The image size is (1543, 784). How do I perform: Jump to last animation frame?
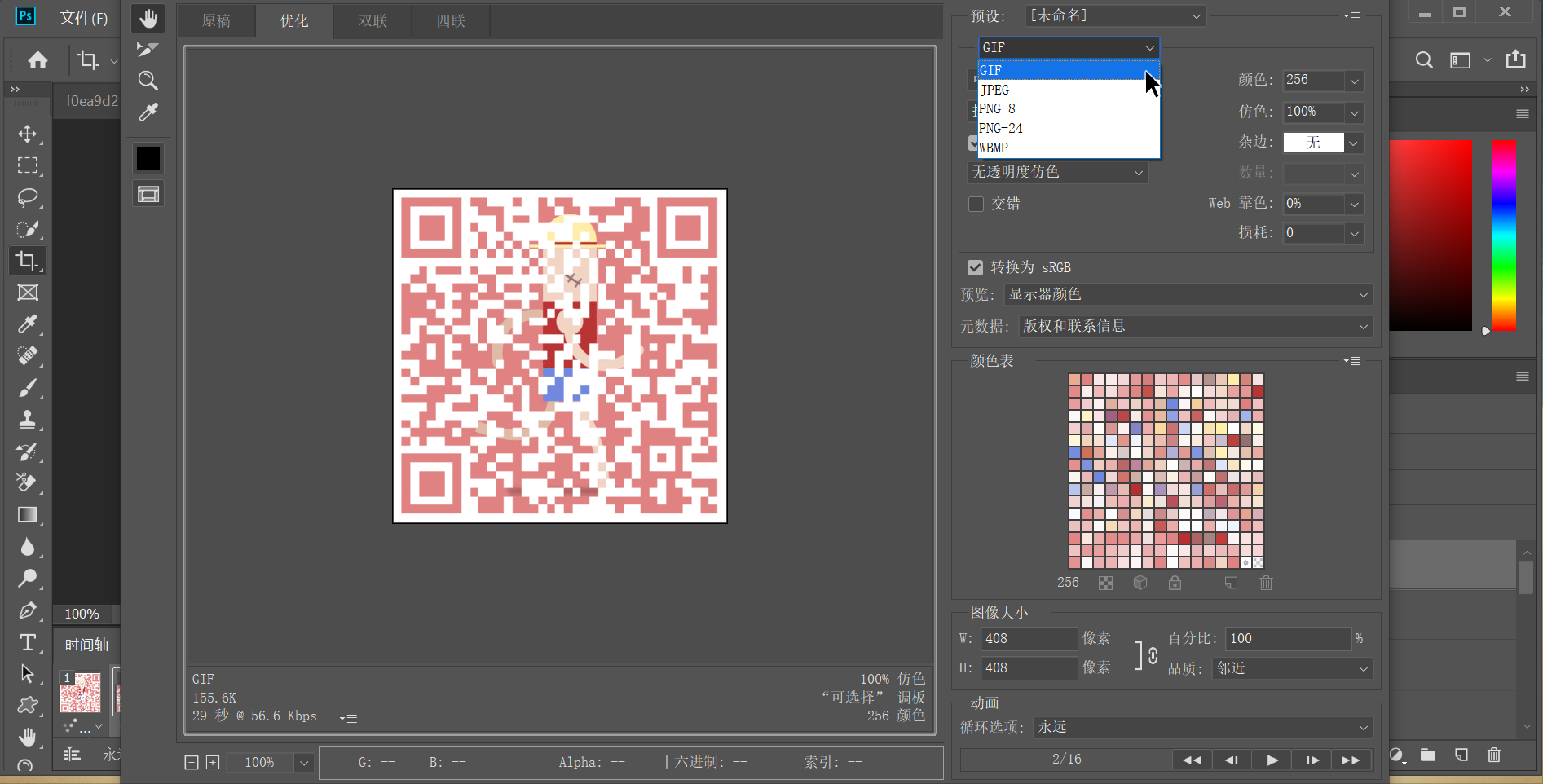1351,760
